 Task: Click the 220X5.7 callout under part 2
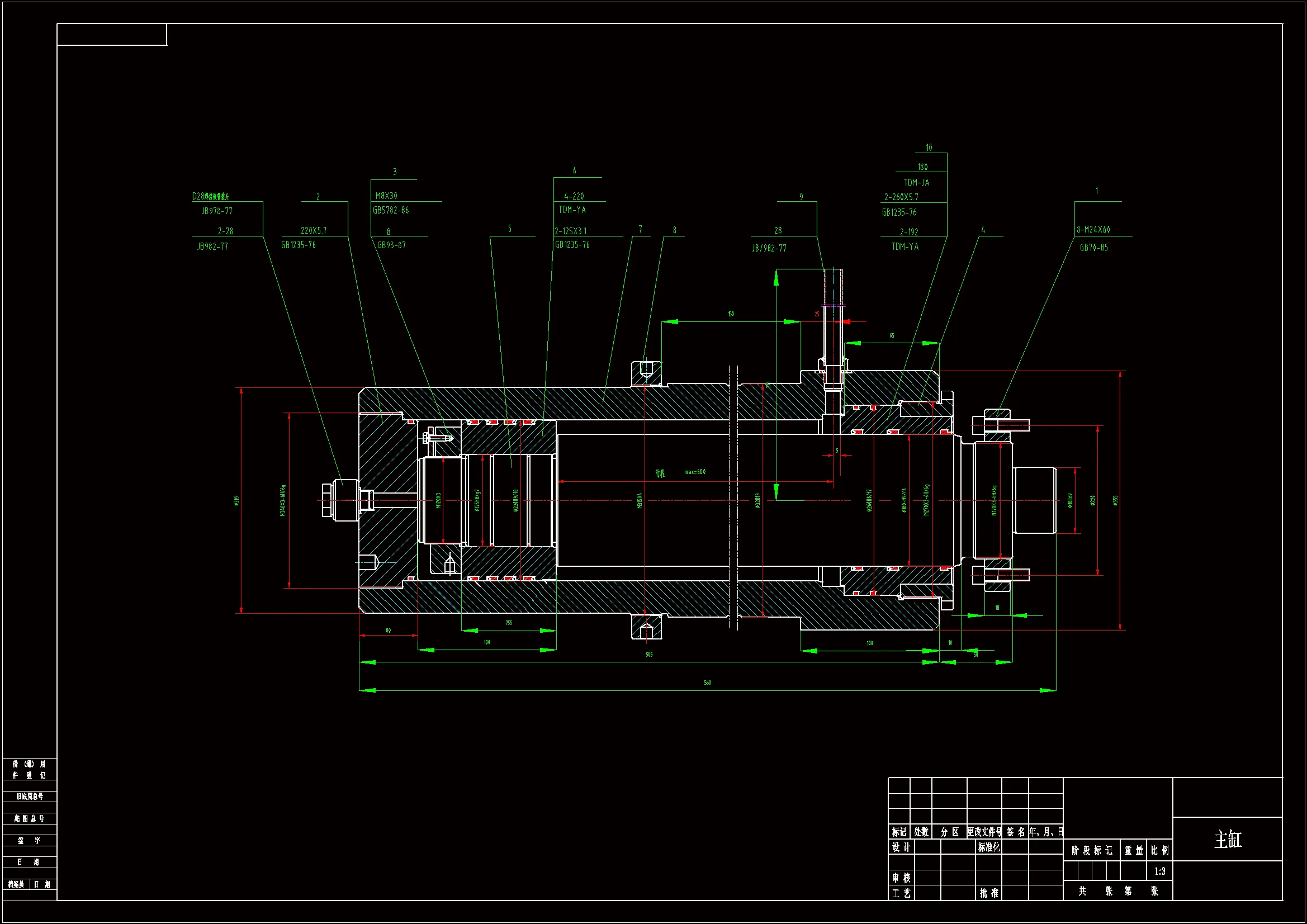(314, 230)
